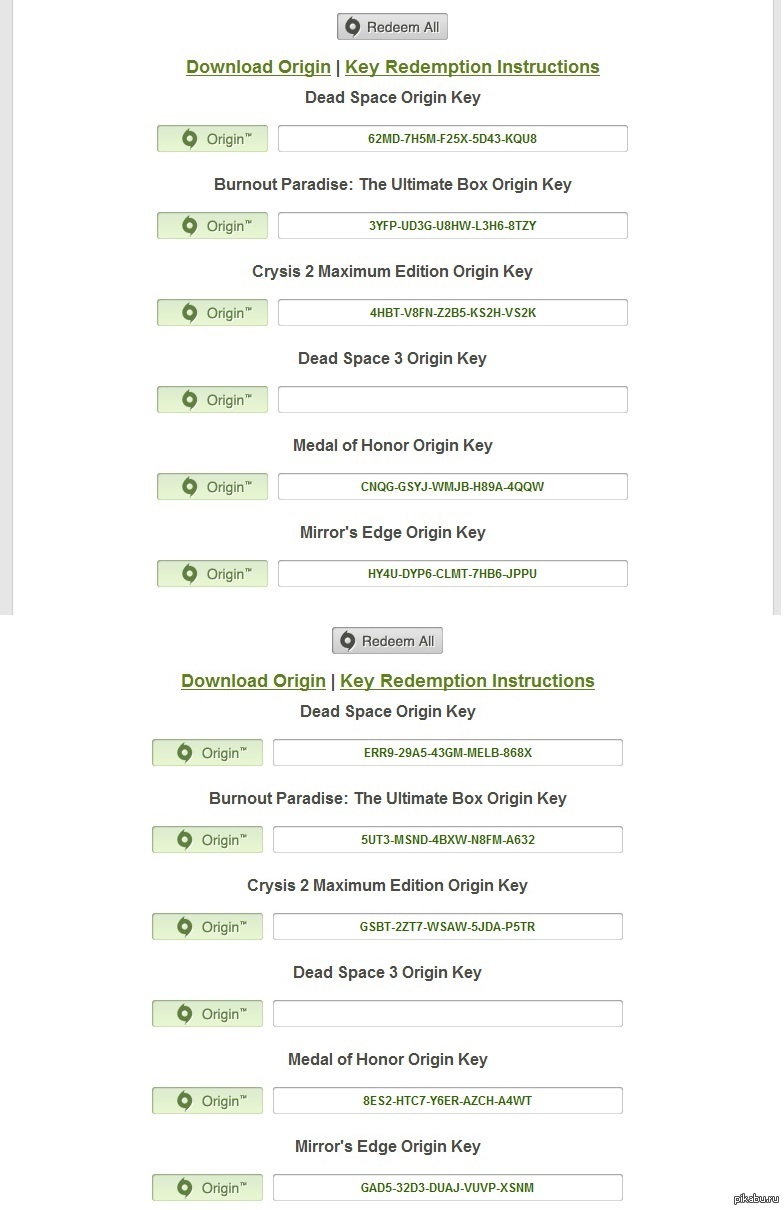Click Origin button beside key HY4U-DYP6-CLMT-7HB6-JPPU
Viewport: 784px width, 1210px height.
point(212,574)
